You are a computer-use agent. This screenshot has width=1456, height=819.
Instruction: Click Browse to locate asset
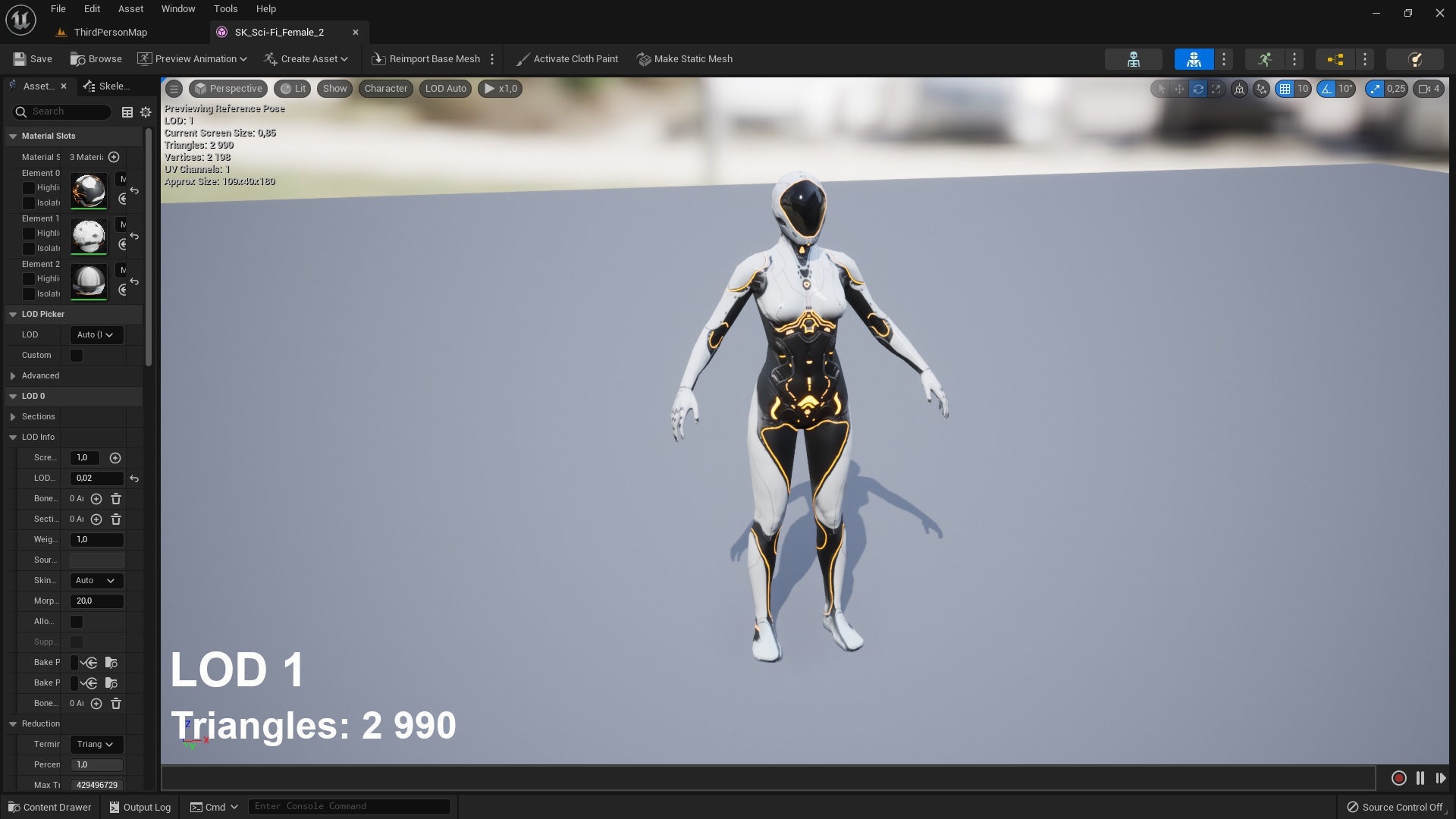click(96, 59)
